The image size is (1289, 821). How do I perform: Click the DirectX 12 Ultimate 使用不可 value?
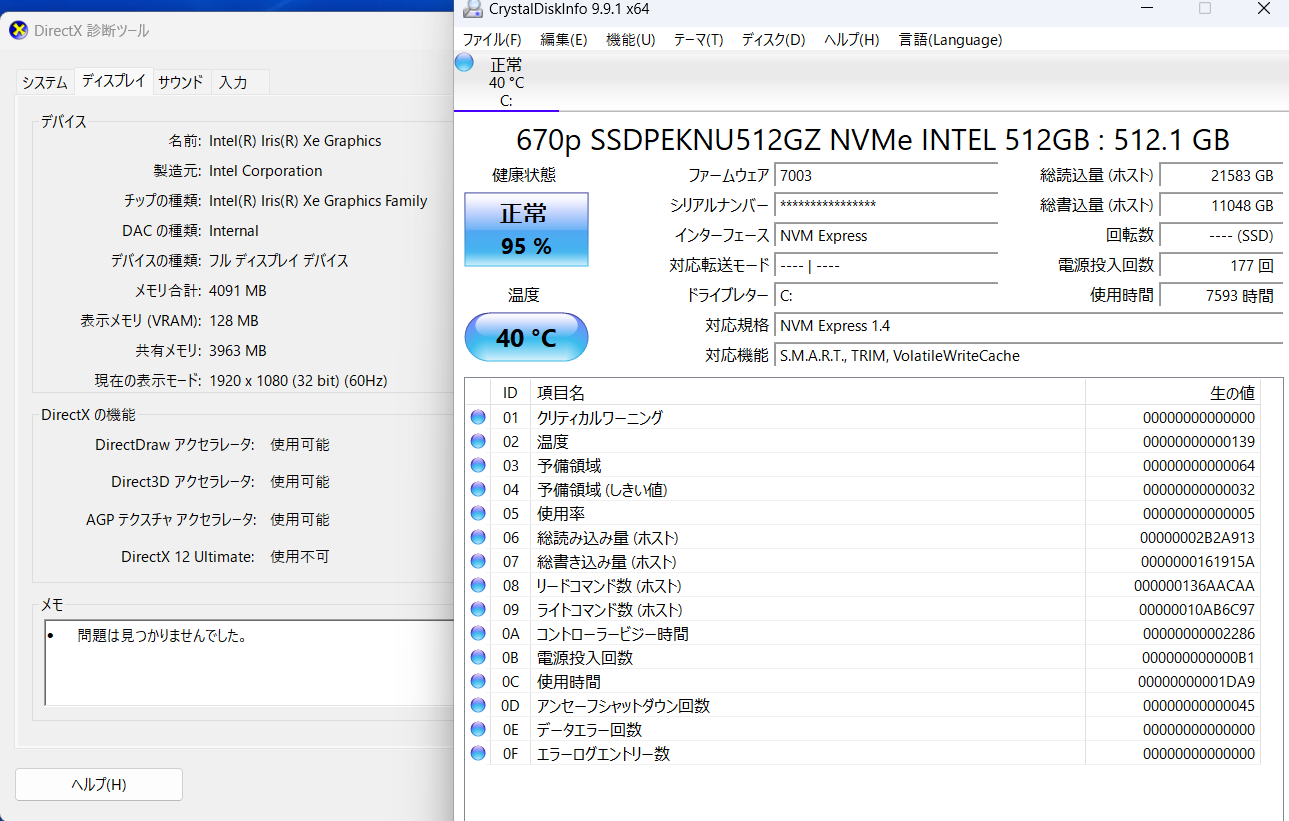pos(300,557)
